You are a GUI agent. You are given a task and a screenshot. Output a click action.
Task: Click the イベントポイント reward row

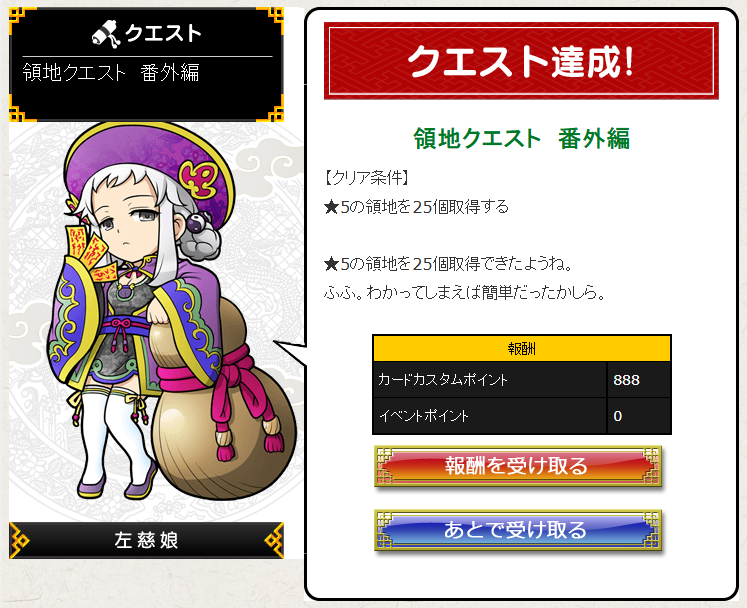[x=522, y=416]
